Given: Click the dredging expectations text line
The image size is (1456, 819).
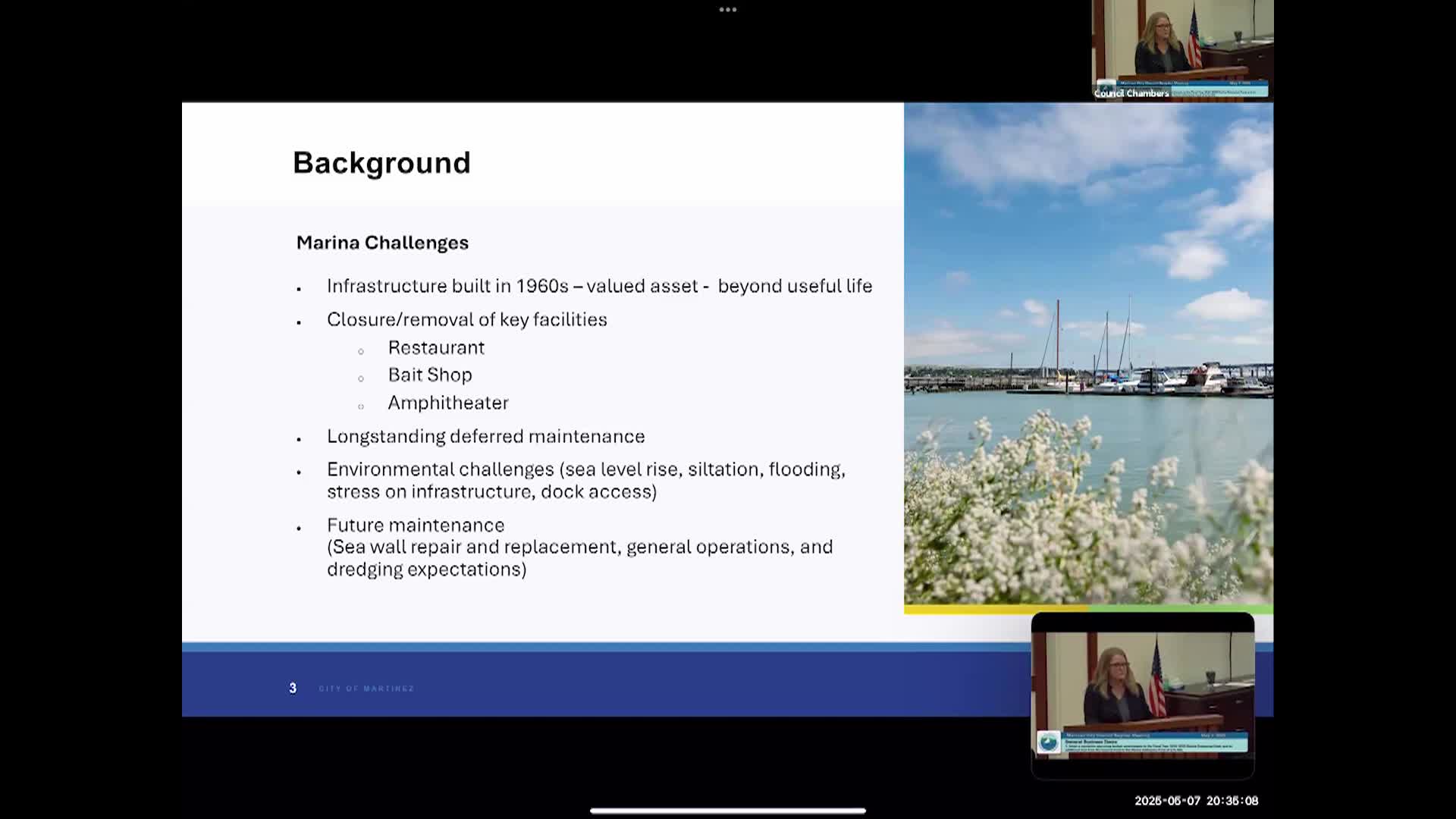Looking at the screenshot, I should pos(426,570).
